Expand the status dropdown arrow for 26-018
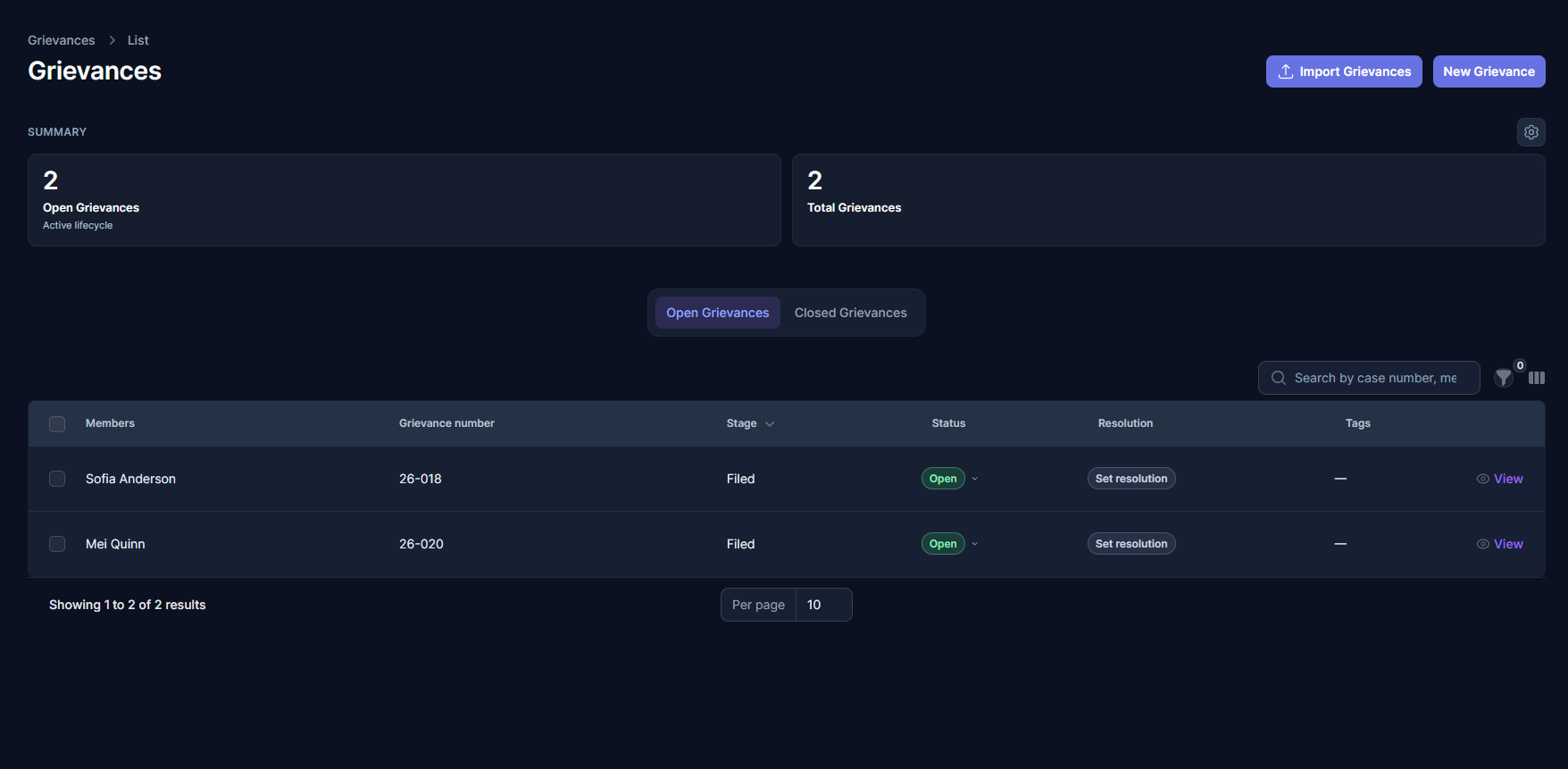The width and height of the screenshot is (1568, 769). pos(975,479)
